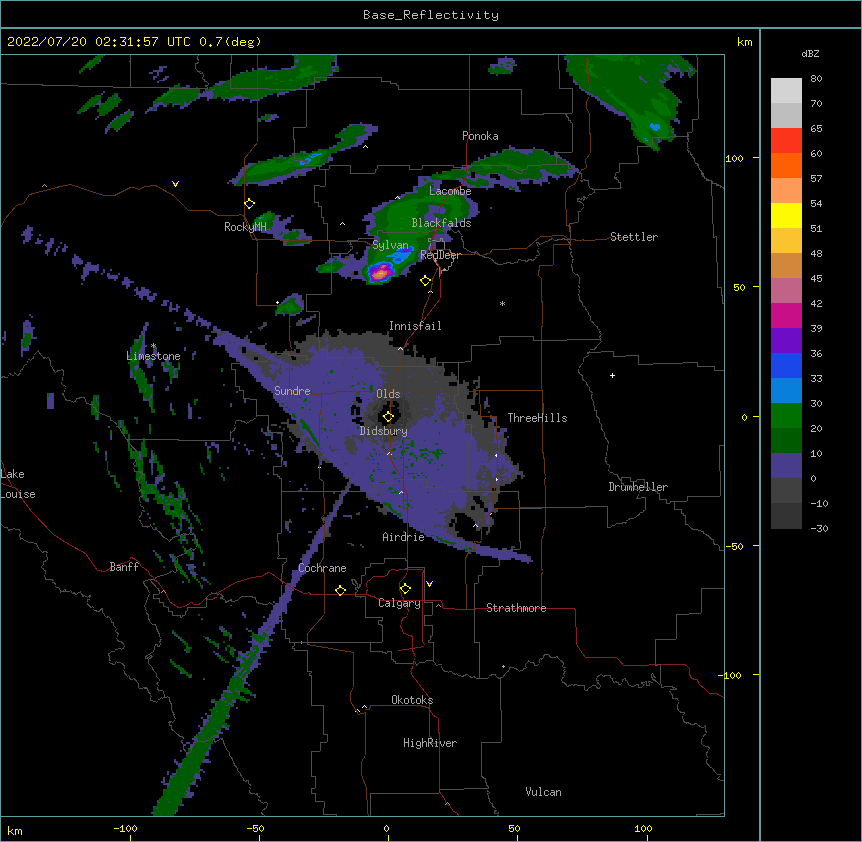The width and height of the screenshot is (862, 842).
Task: Select the Cochrane label
Action: [x=322, y=568]
